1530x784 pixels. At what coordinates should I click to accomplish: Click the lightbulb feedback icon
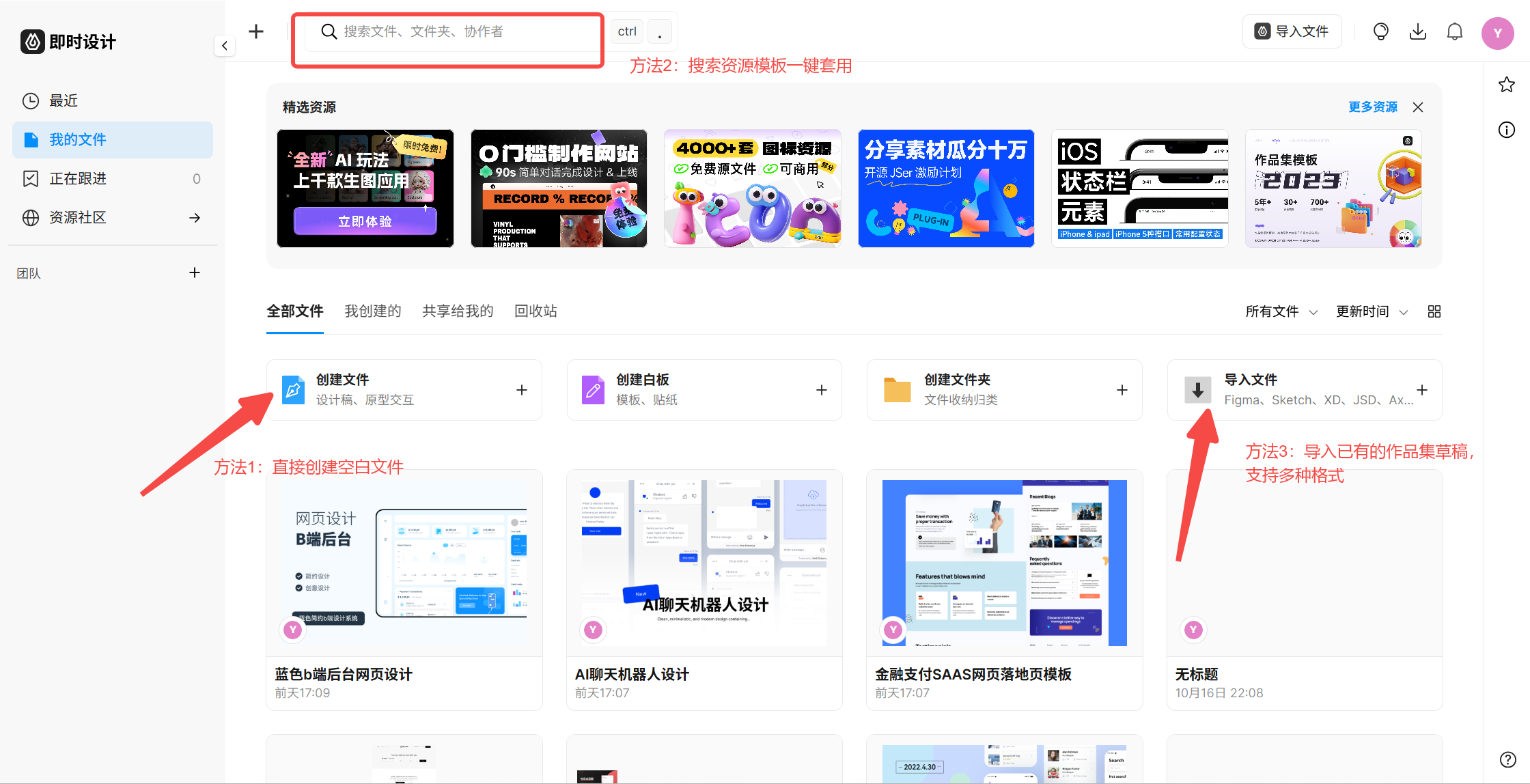tap(1380, 31)
